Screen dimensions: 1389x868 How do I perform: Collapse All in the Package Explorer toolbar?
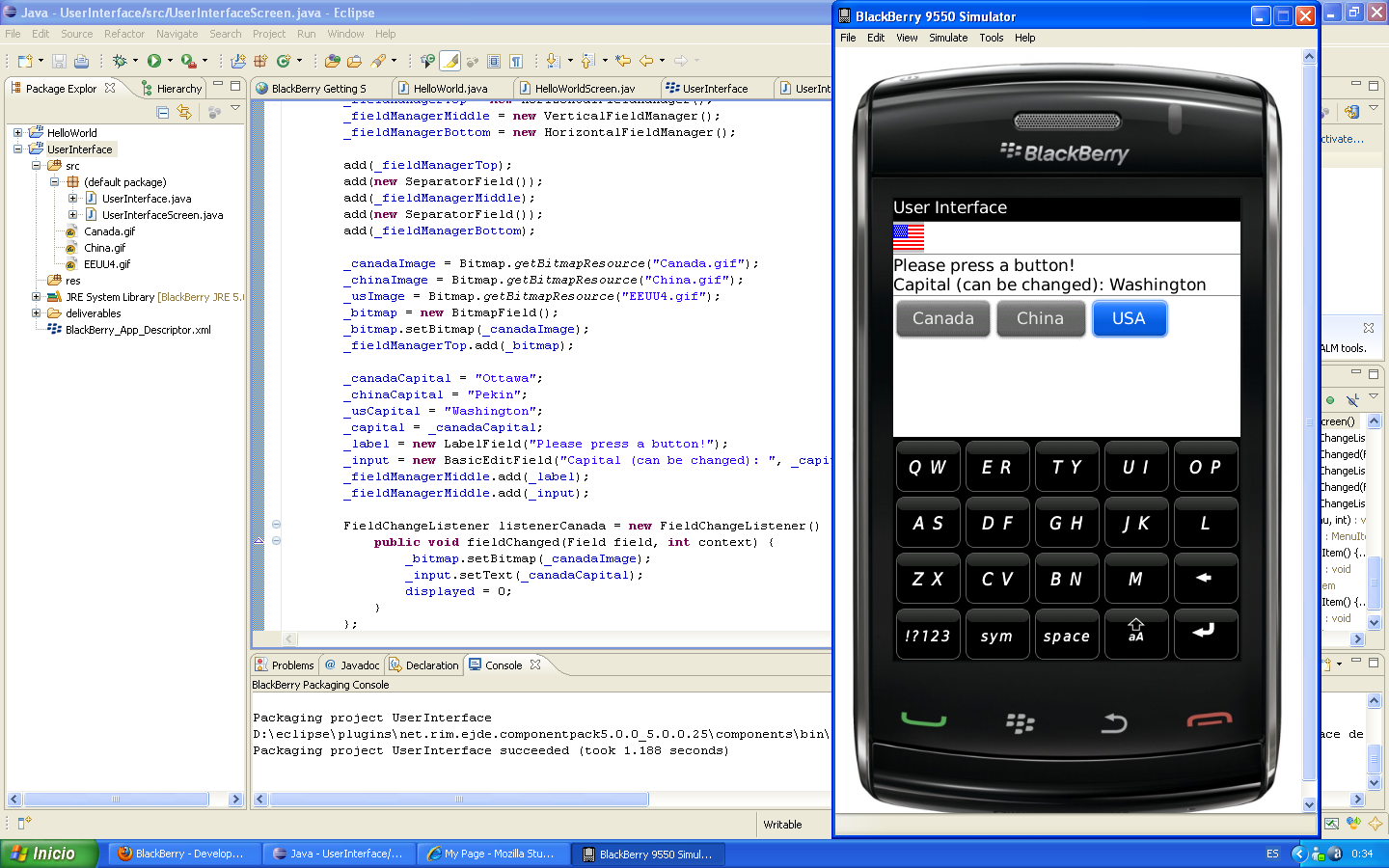(162, 113)
